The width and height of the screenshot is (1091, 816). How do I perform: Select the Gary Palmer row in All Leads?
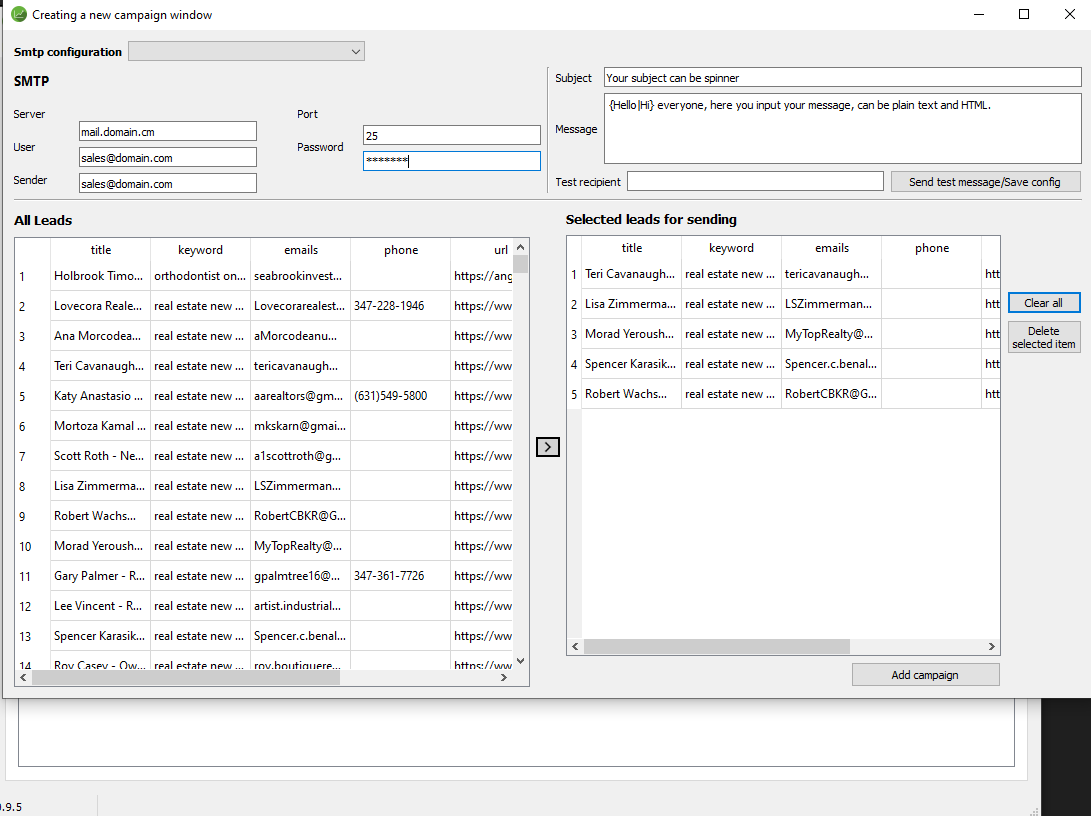pyautogui.click(x=100, y=576)
